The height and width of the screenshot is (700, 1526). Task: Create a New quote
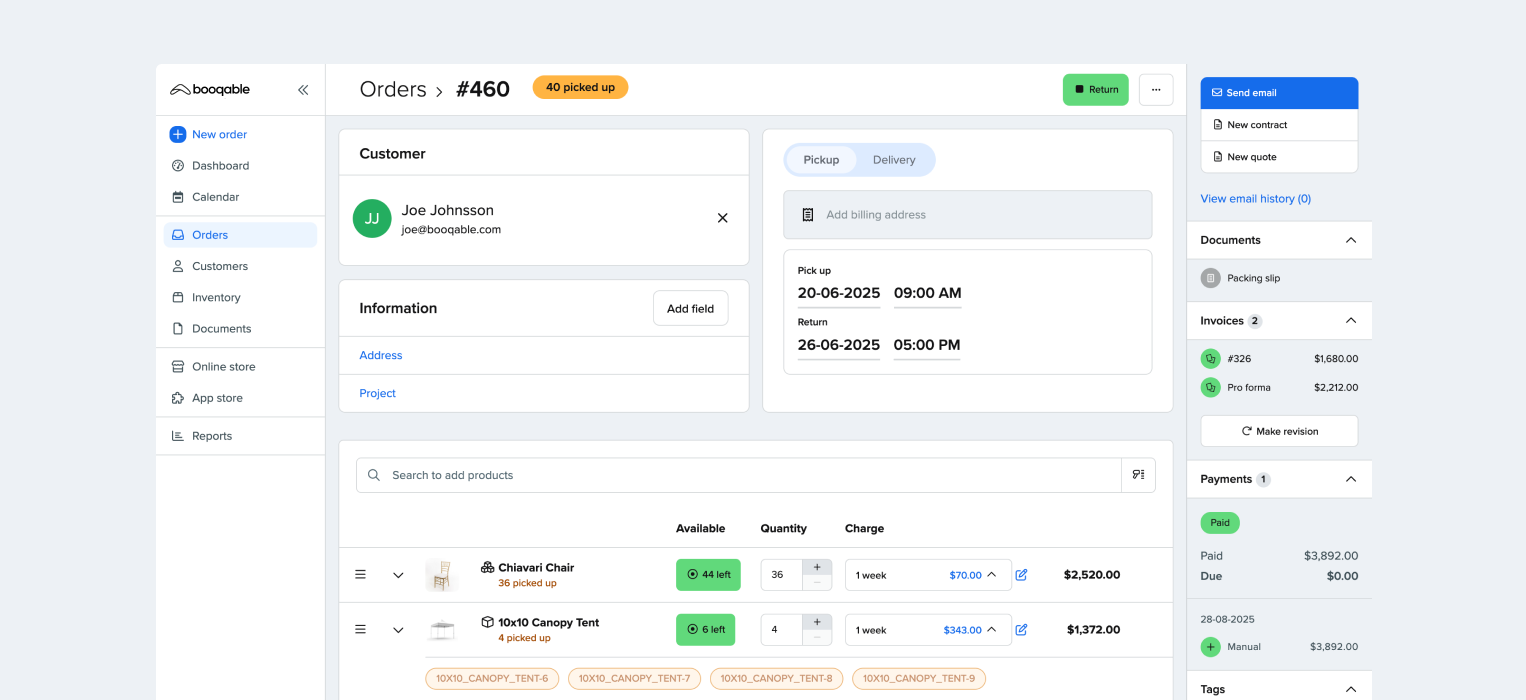click(x=1279, y=157)
